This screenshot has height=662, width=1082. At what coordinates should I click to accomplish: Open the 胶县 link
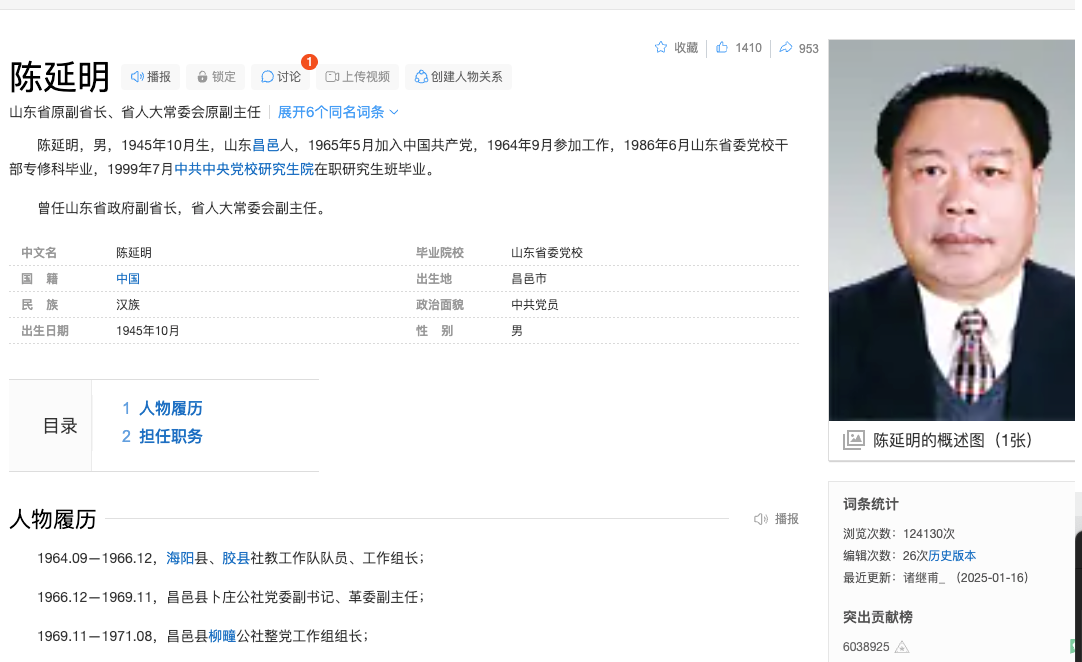(236, 558)
